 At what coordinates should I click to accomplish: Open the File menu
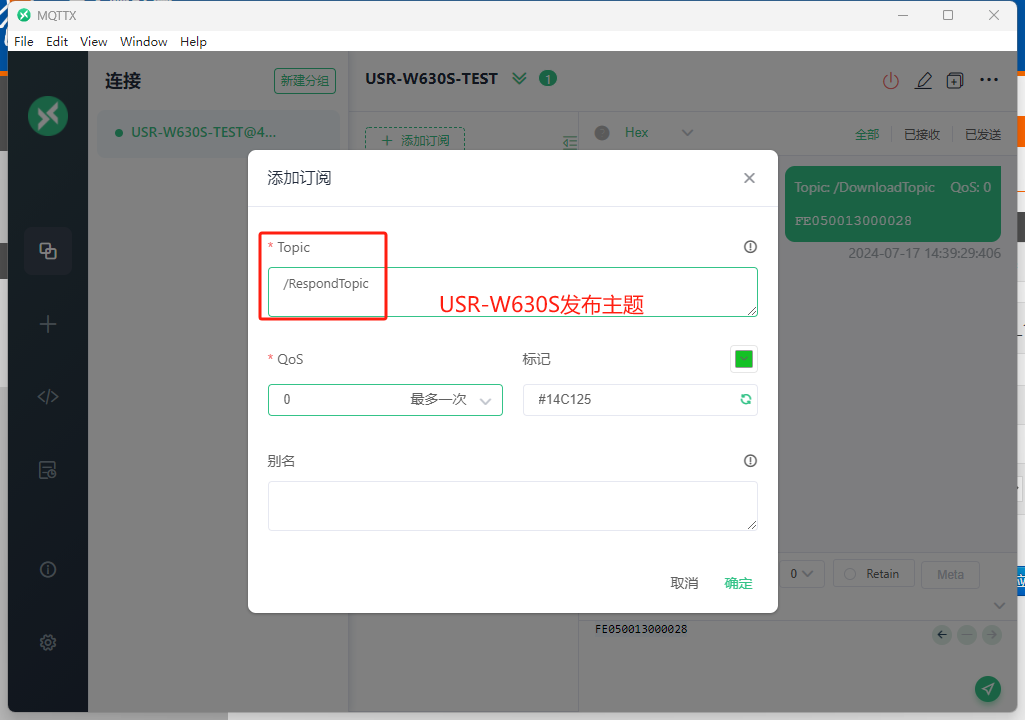(24, 42)
